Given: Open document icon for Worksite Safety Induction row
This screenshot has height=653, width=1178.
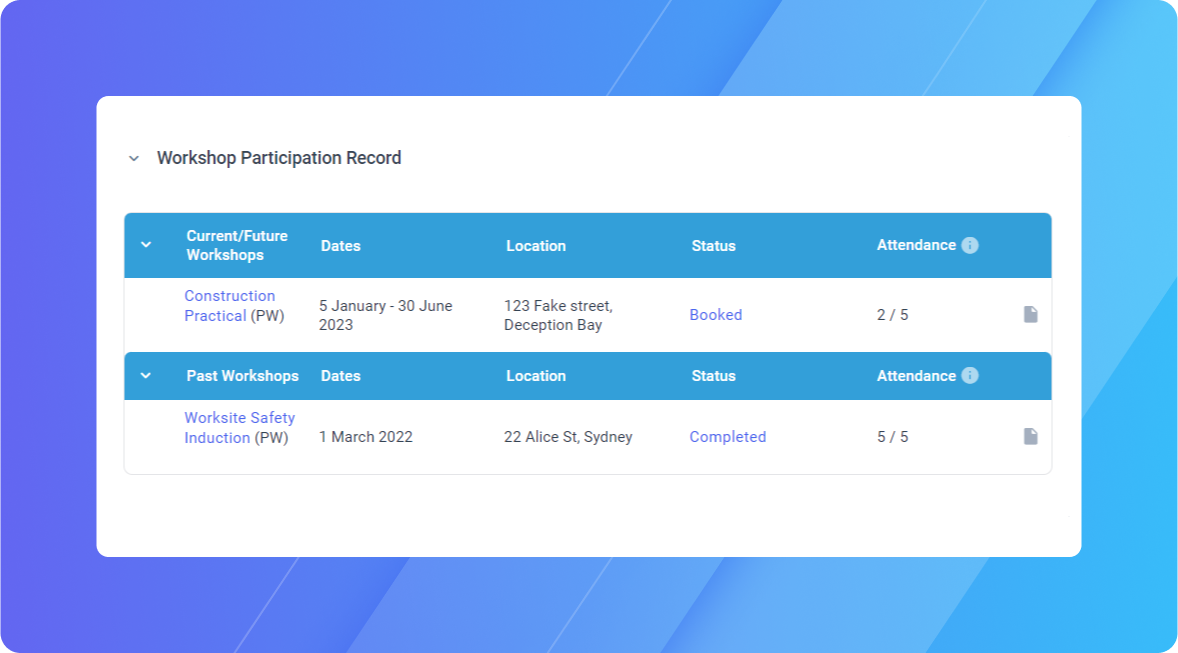Looking at the screenshot, I should 1030,437.
